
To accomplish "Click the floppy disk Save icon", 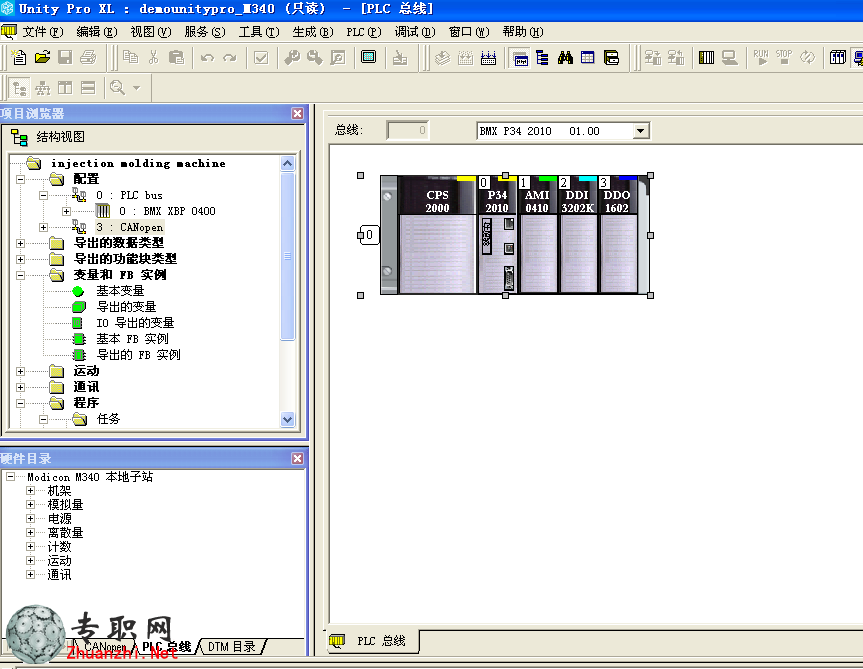I will click(x=65, y=57).
